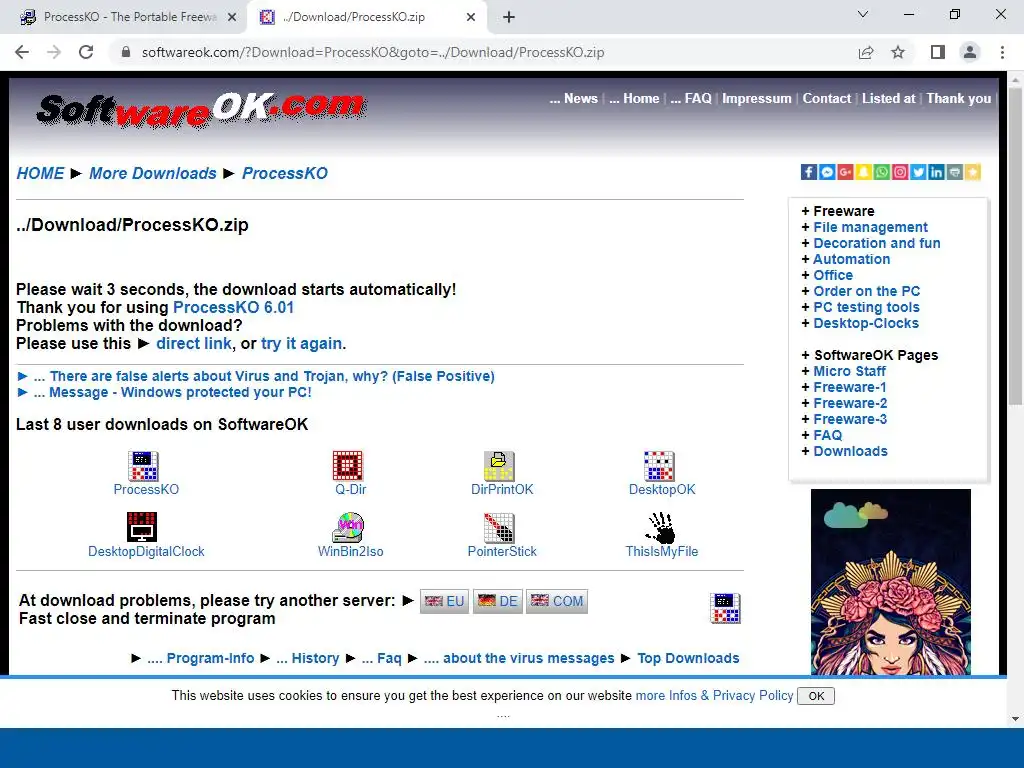1024x768 pixels.
Task: Reload the current page
Action: tap(86, 52)
